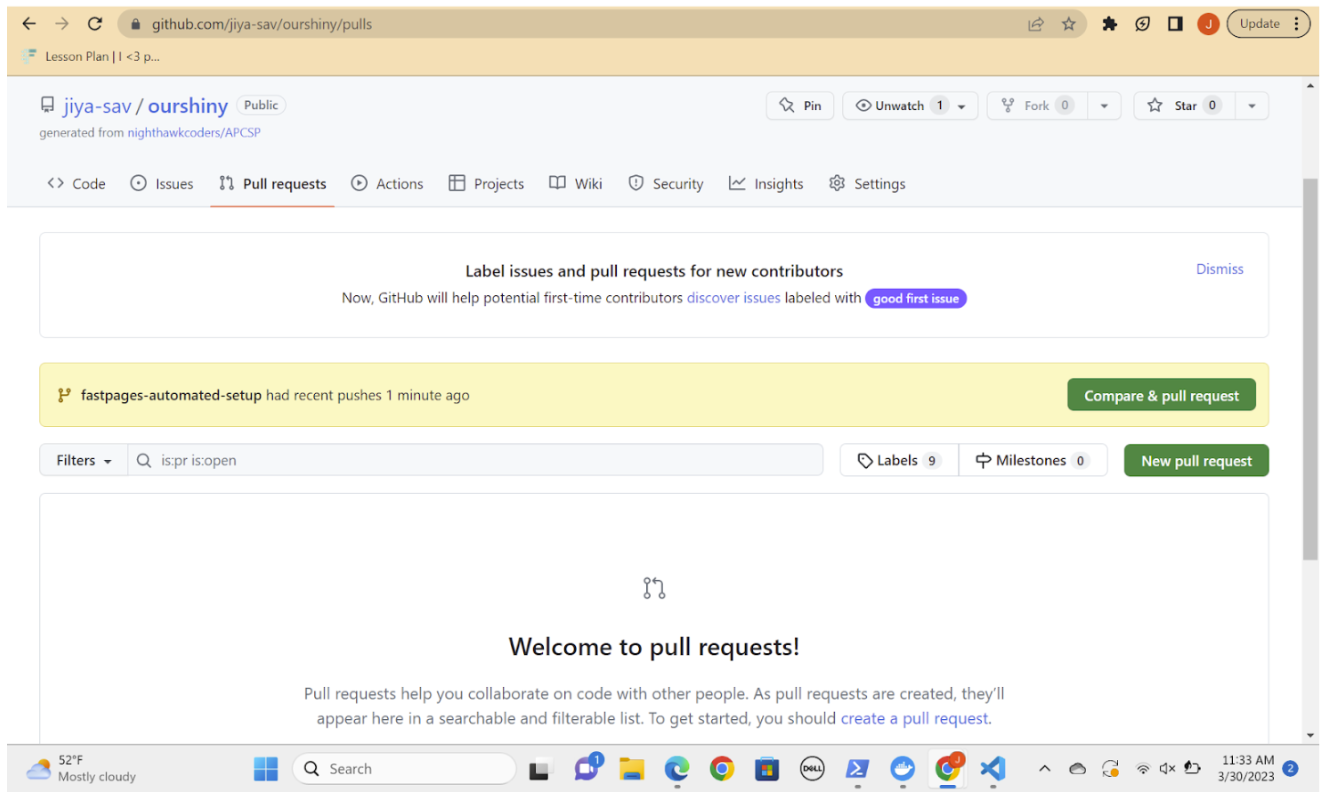Open OneDrive cloud tray icon
Viewport: 1324px width, 793px height.
(1077, 769)
